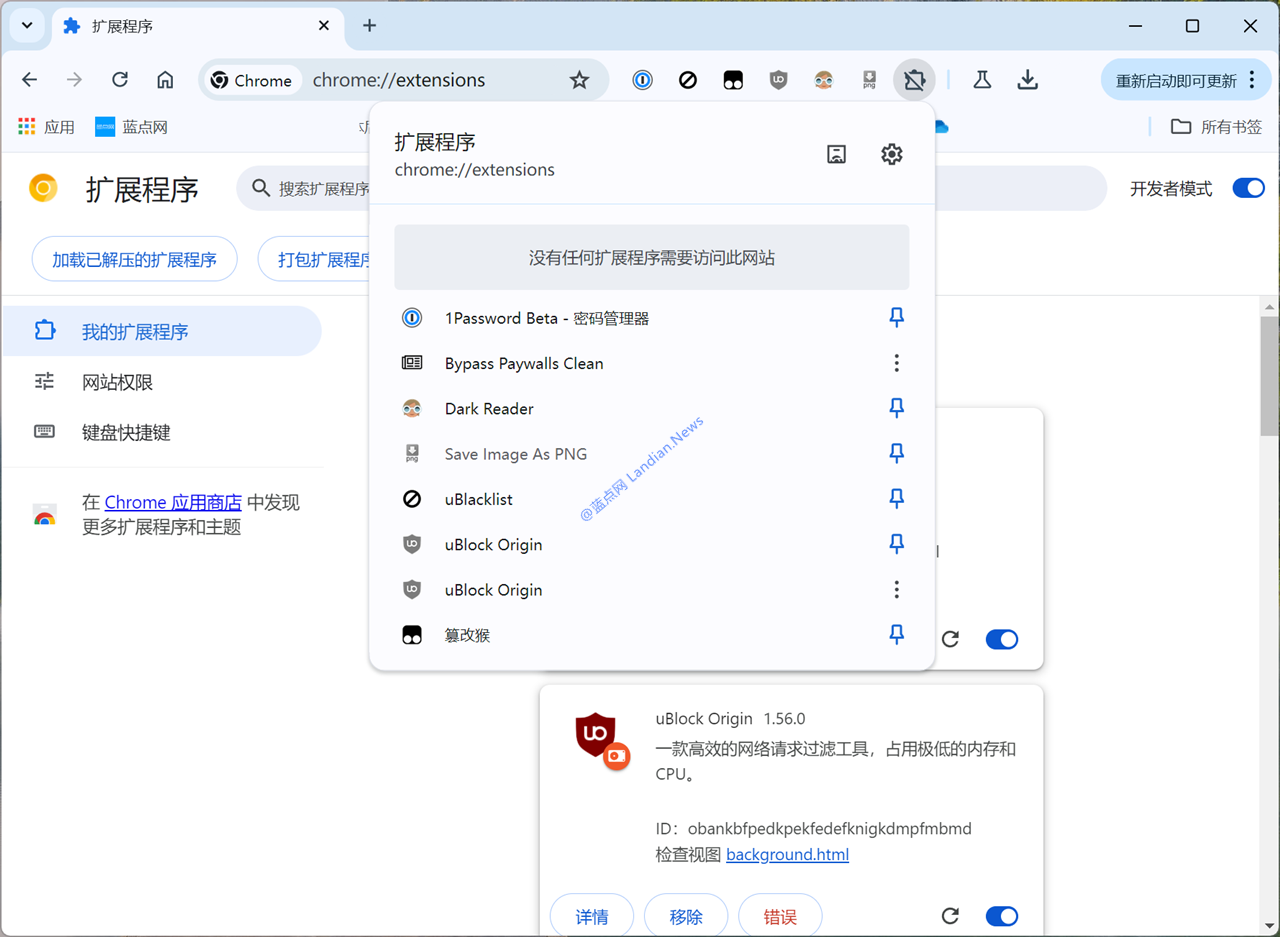
Task: Close the extensions puzzle menu in the toolbar
Action: (x=914, y=80)
